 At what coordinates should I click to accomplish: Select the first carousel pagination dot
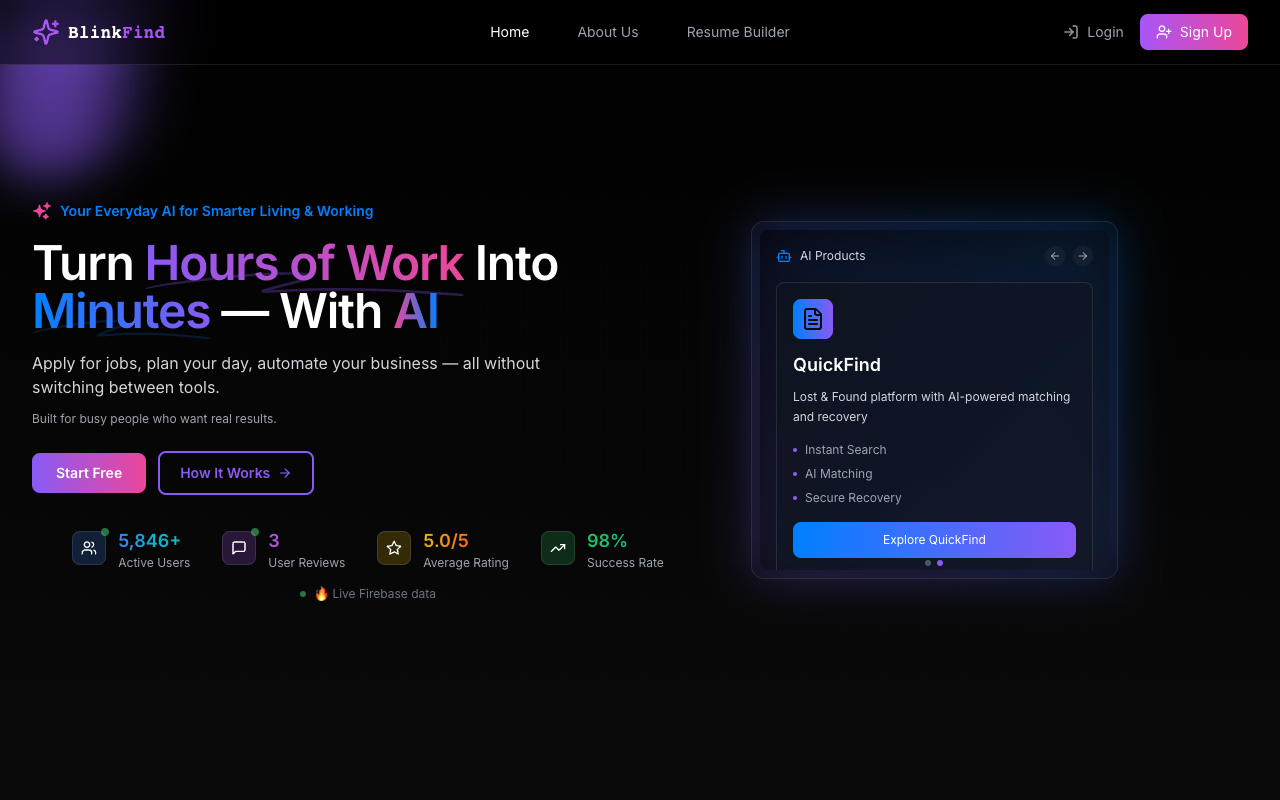click(927, 563)
